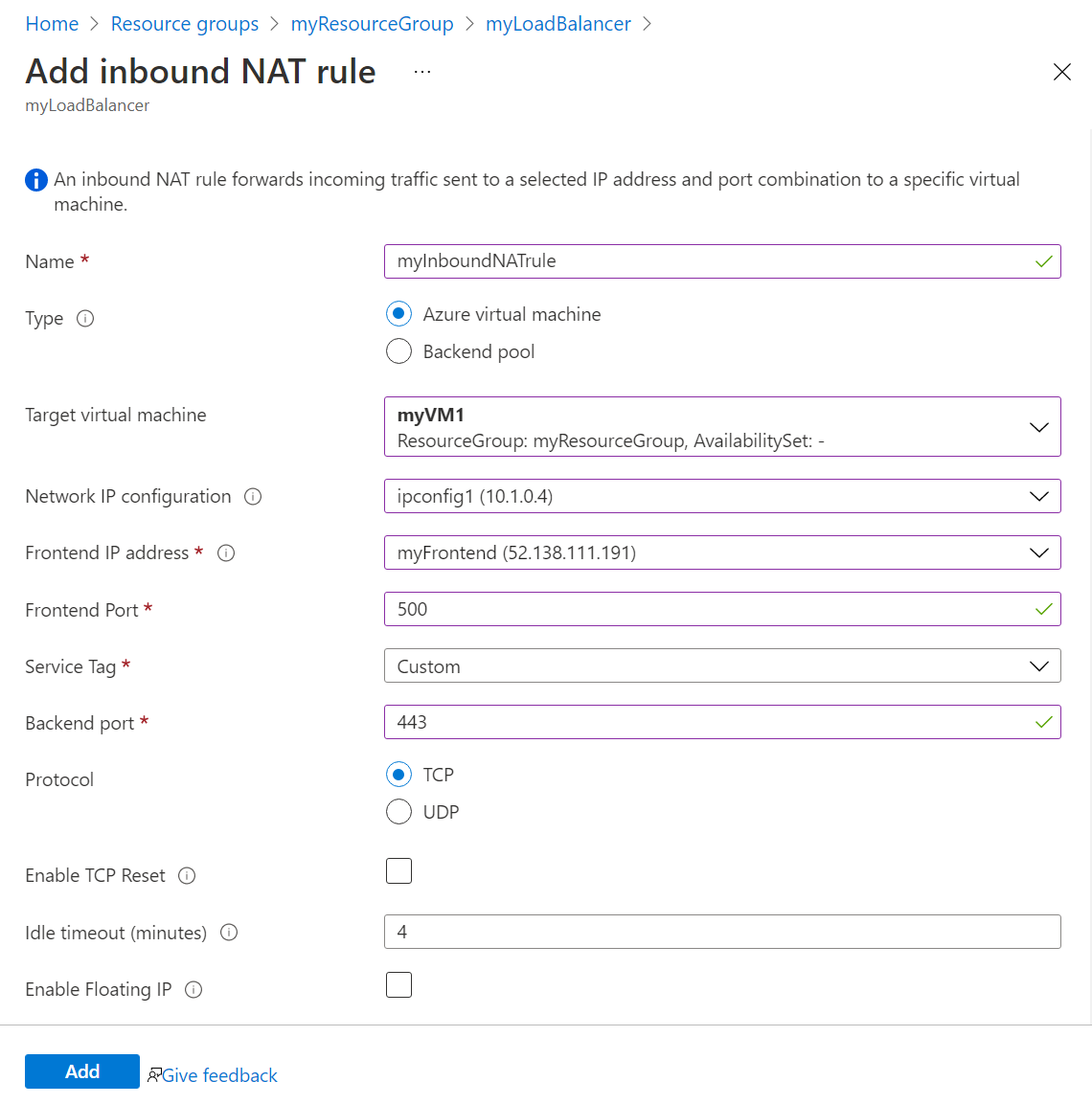Click the Idle timeout minutes field
The height and width of the screenshot is (1104, 1092).
tap(722, 932)
